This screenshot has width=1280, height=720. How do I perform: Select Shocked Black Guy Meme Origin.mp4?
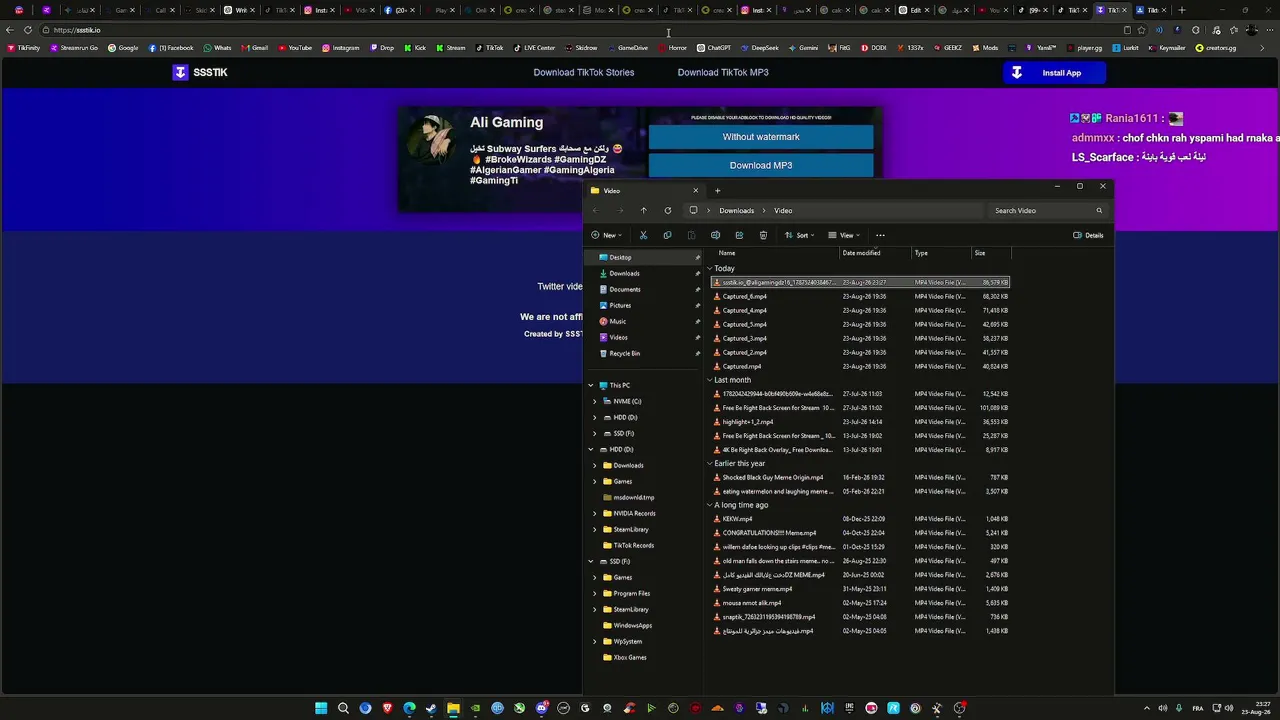(860, 477)
